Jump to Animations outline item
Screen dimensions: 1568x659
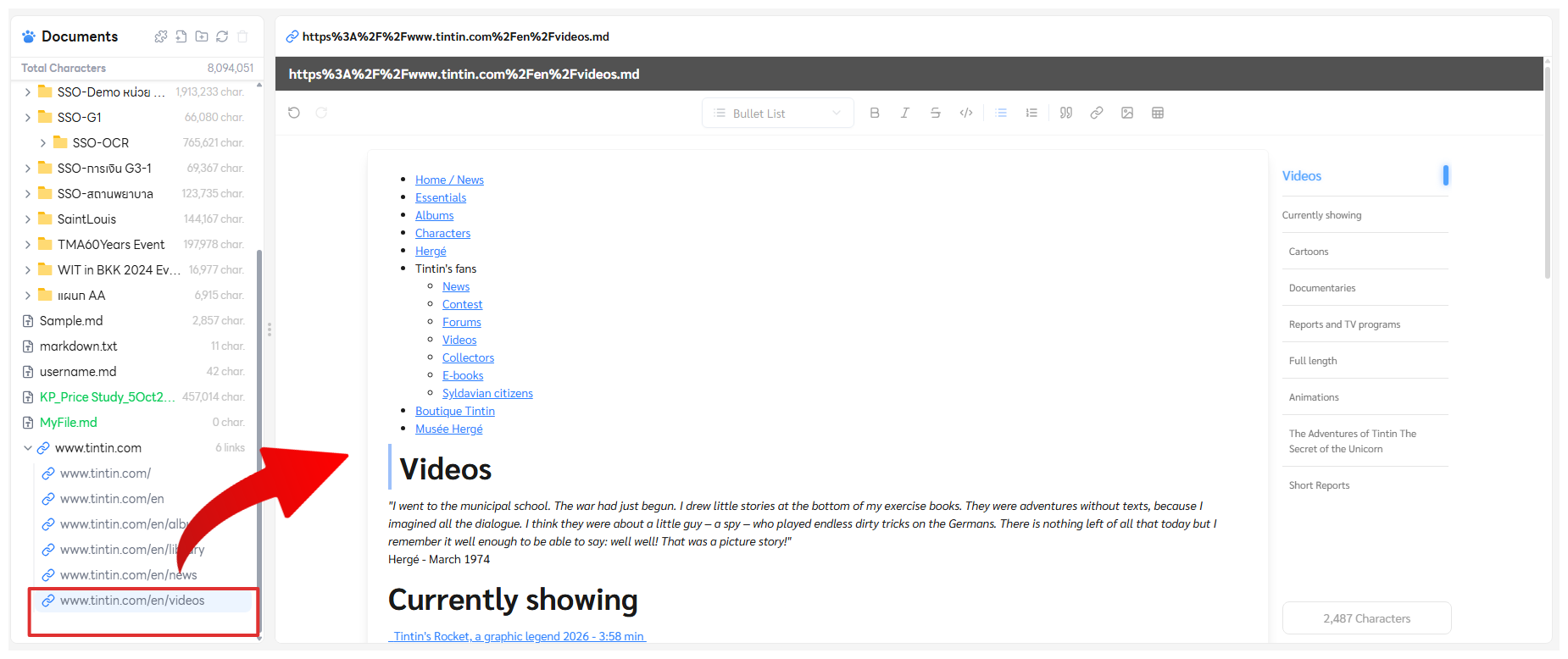point(1314,397)
